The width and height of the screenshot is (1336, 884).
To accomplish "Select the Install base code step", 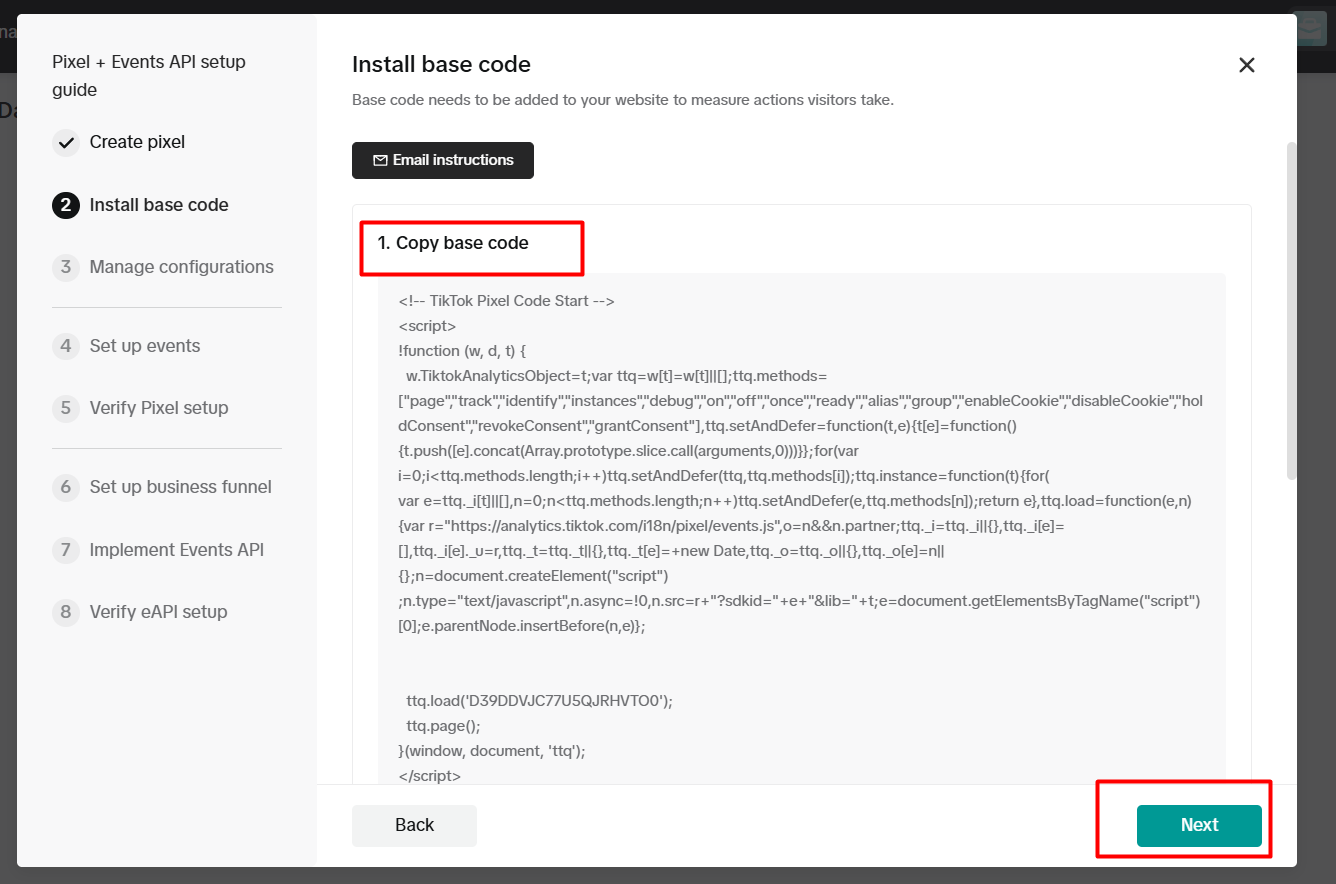I will [159, 205].
